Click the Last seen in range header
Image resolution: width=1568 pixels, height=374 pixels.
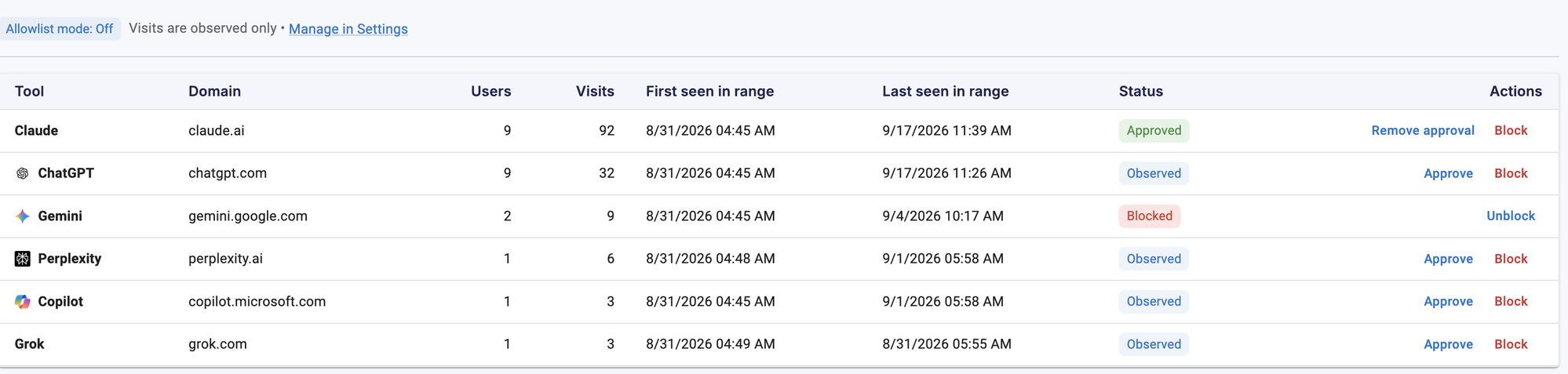pos(945,92)
